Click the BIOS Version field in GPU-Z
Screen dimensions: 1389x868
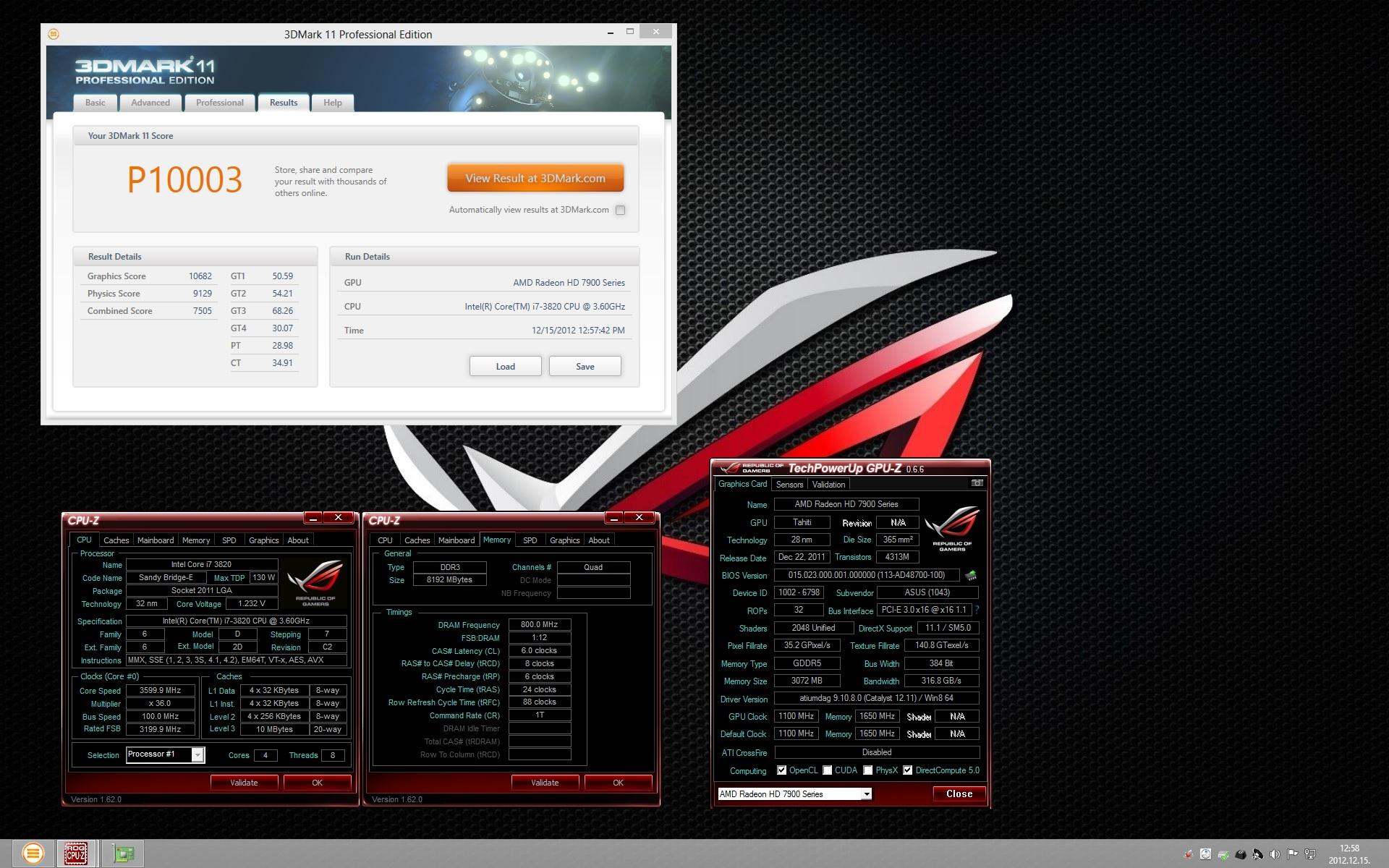(867, 575)
